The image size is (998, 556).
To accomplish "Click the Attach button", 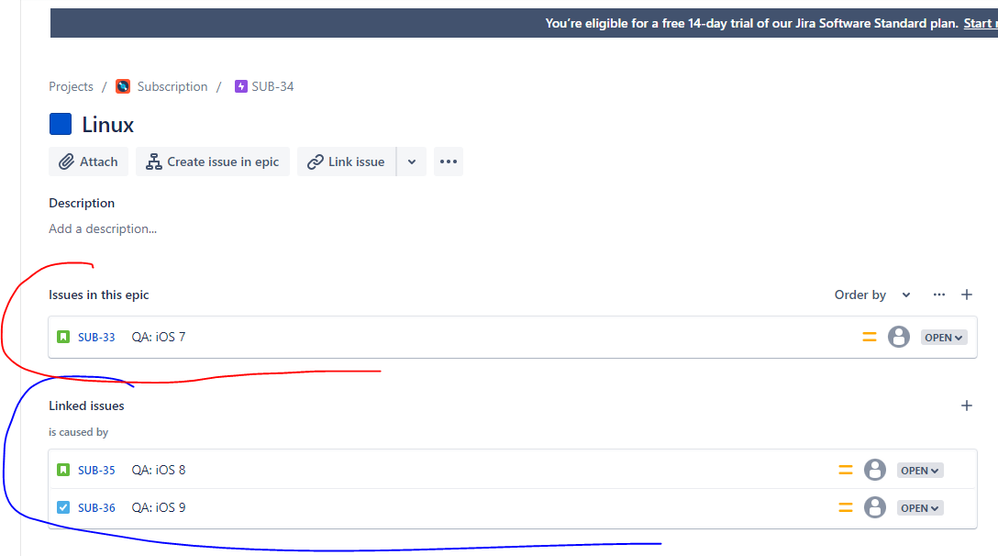I will (88, 162).
